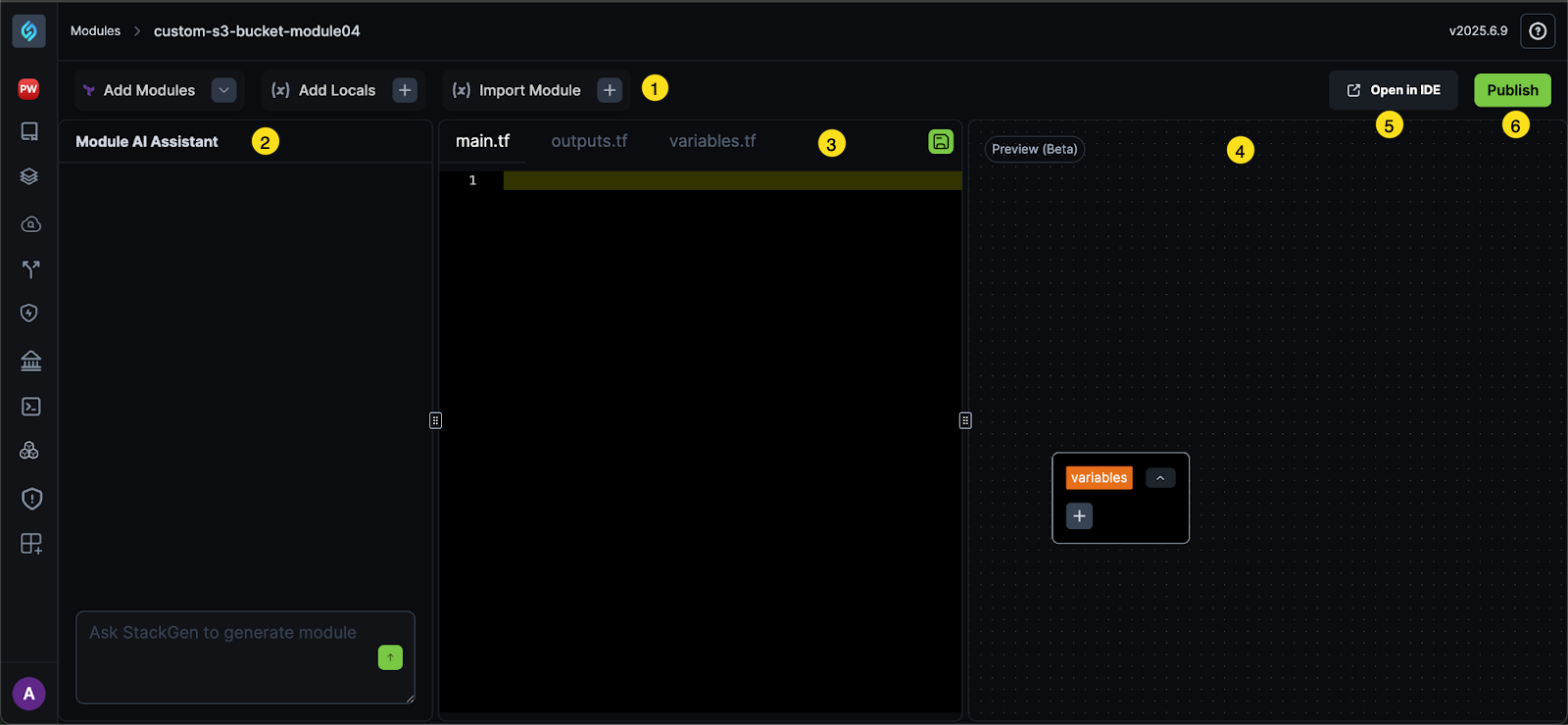This screenshot has height=725, width=1568.
Task: Open the terminal prompt sidebar icon
Action: tap(30, 406)
